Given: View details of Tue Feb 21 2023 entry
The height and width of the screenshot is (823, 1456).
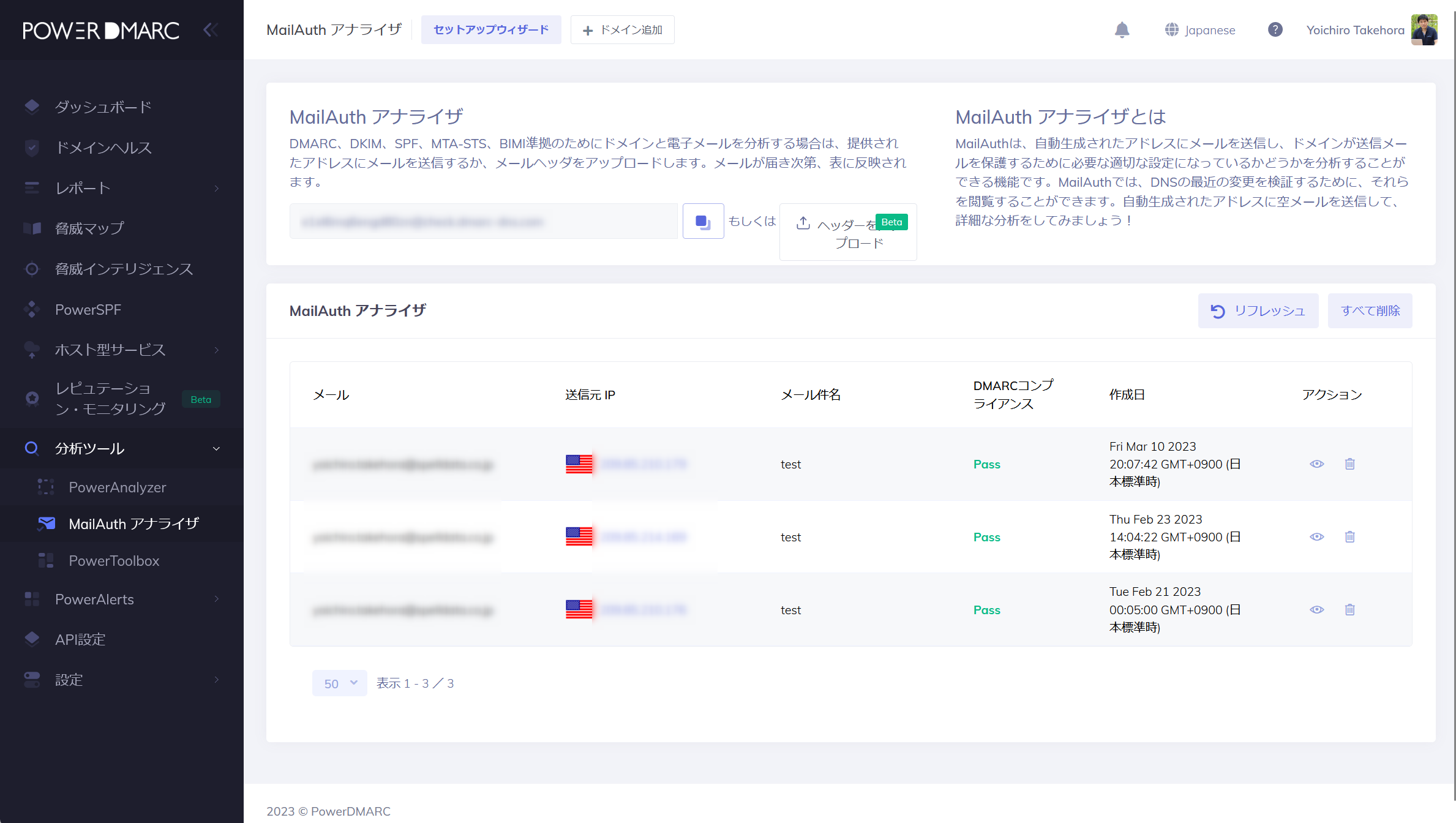Looking at the screenshot, I should [x=1316, y=610].
